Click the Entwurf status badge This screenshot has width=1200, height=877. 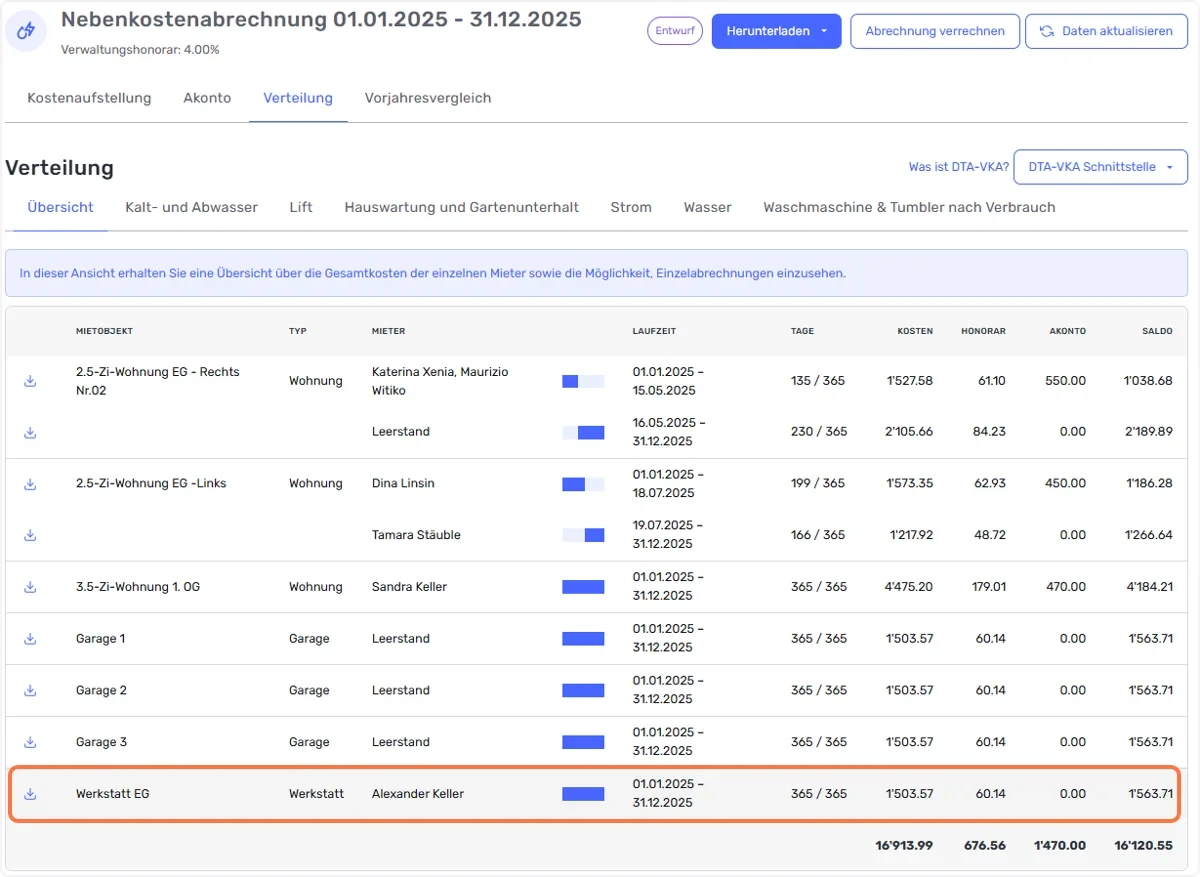[675, 31]
